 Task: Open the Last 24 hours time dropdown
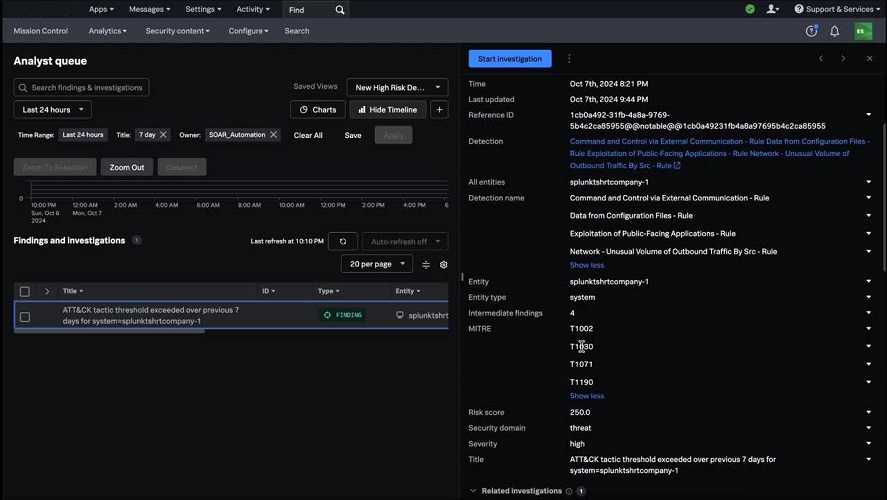53,110
